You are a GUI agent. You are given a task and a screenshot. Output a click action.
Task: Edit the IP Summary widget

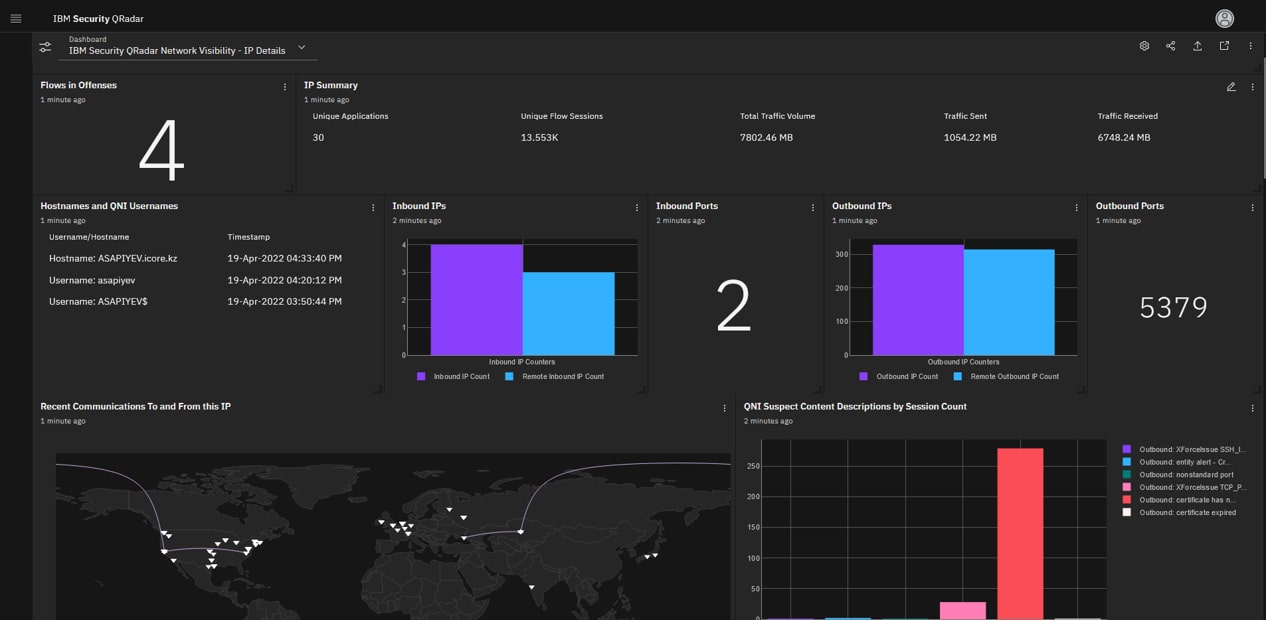(1231, 87)
